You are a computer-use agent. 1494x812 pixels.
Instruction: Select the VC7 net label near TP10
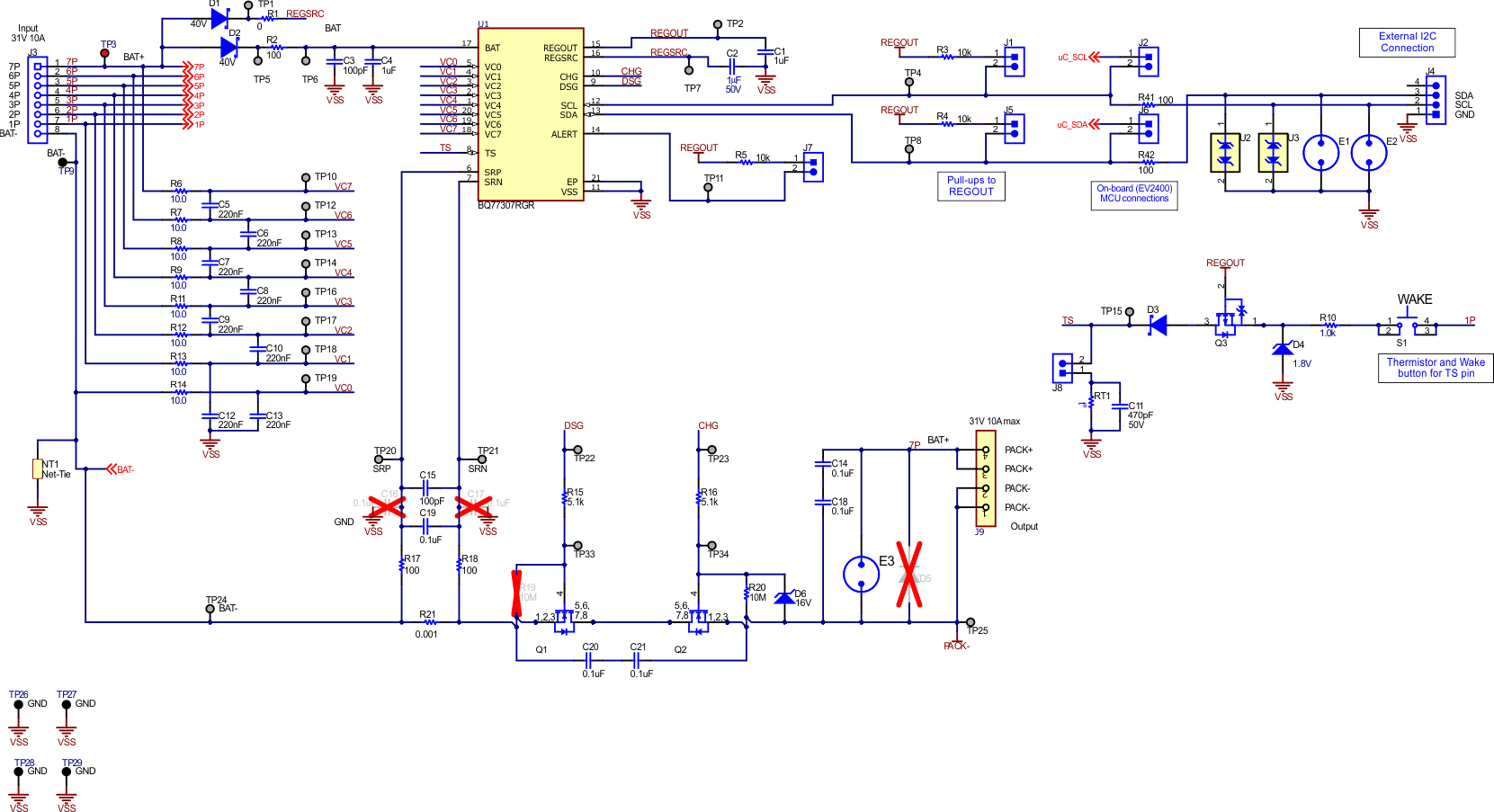pos(344,186)
